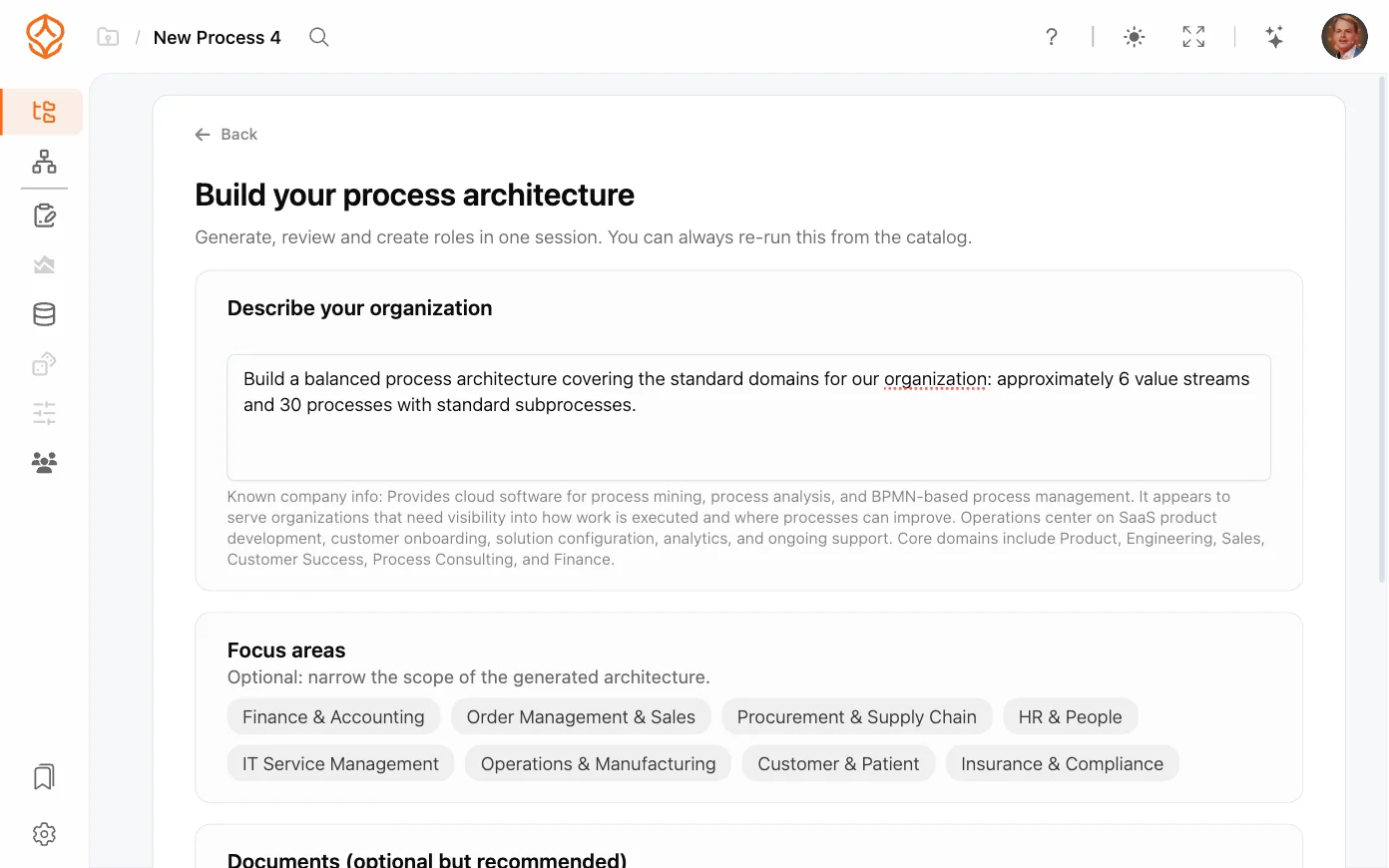Open search with magnifier icon
The width and height of the screenshot is (1389, 868).
click(x=319, y=37)
